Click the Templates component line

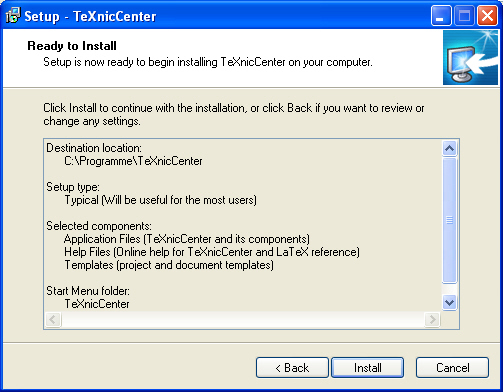point(169,265)
